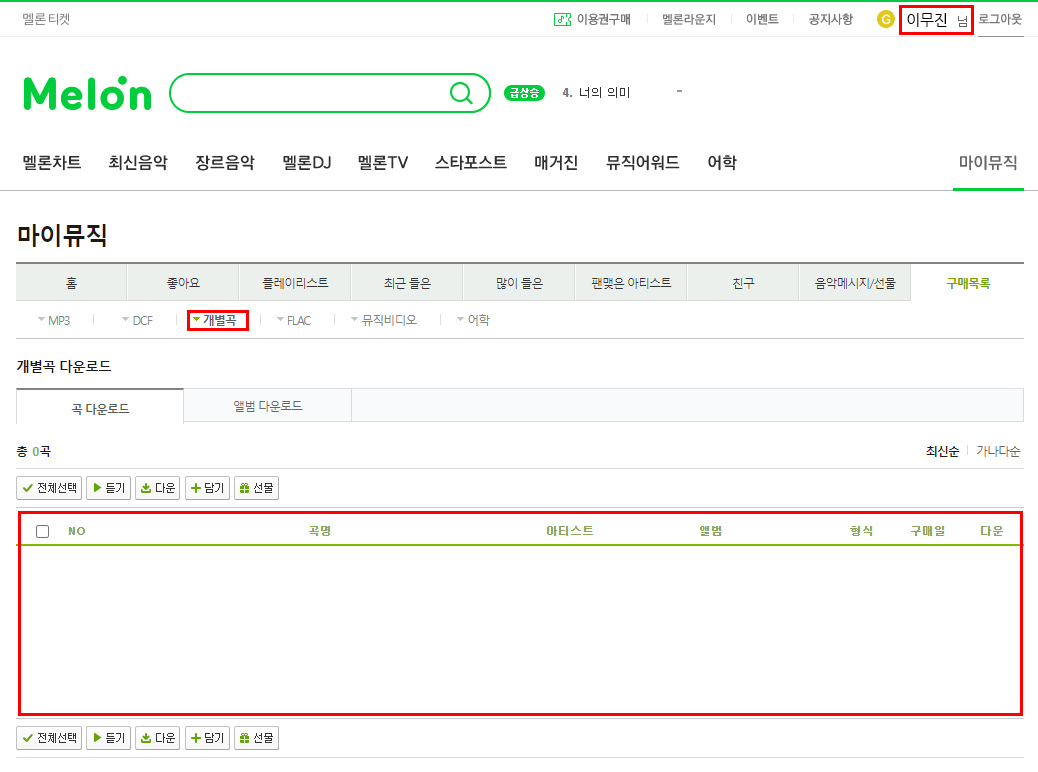The height and width of the screenshot is (772, 1038).
Task: Click the 이무진 user name
Action: click(x=927, y=20)
